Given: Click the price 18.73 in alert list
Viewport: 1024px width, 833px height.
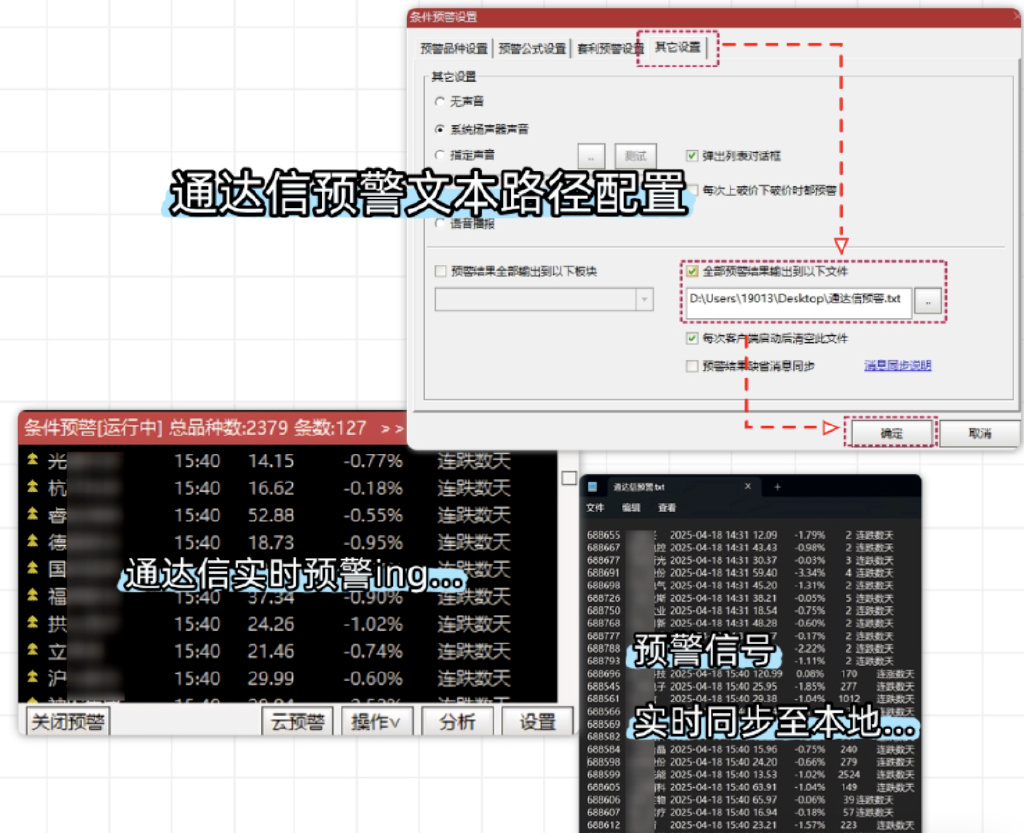Looking at the screenshot, I should click(x=271, y=542).
